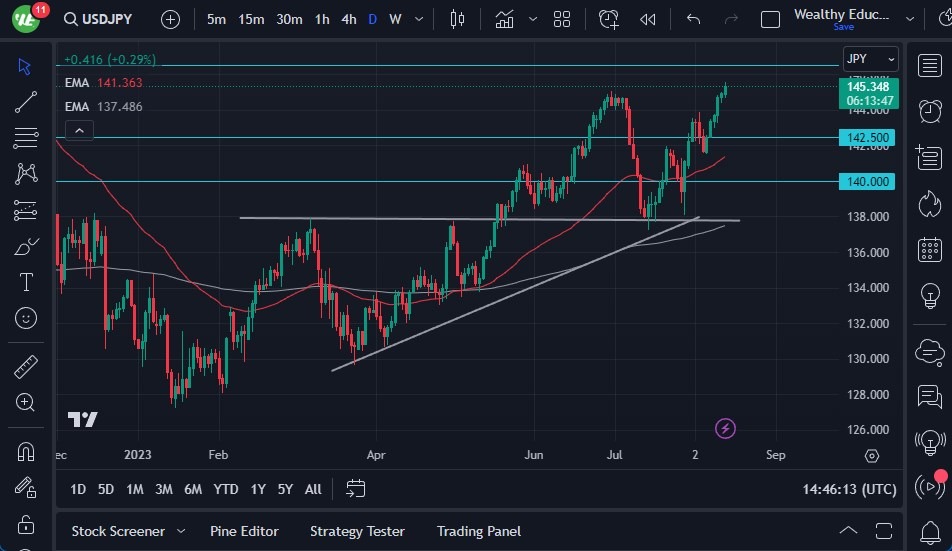Set the date range to YTD

click(226, 489)
